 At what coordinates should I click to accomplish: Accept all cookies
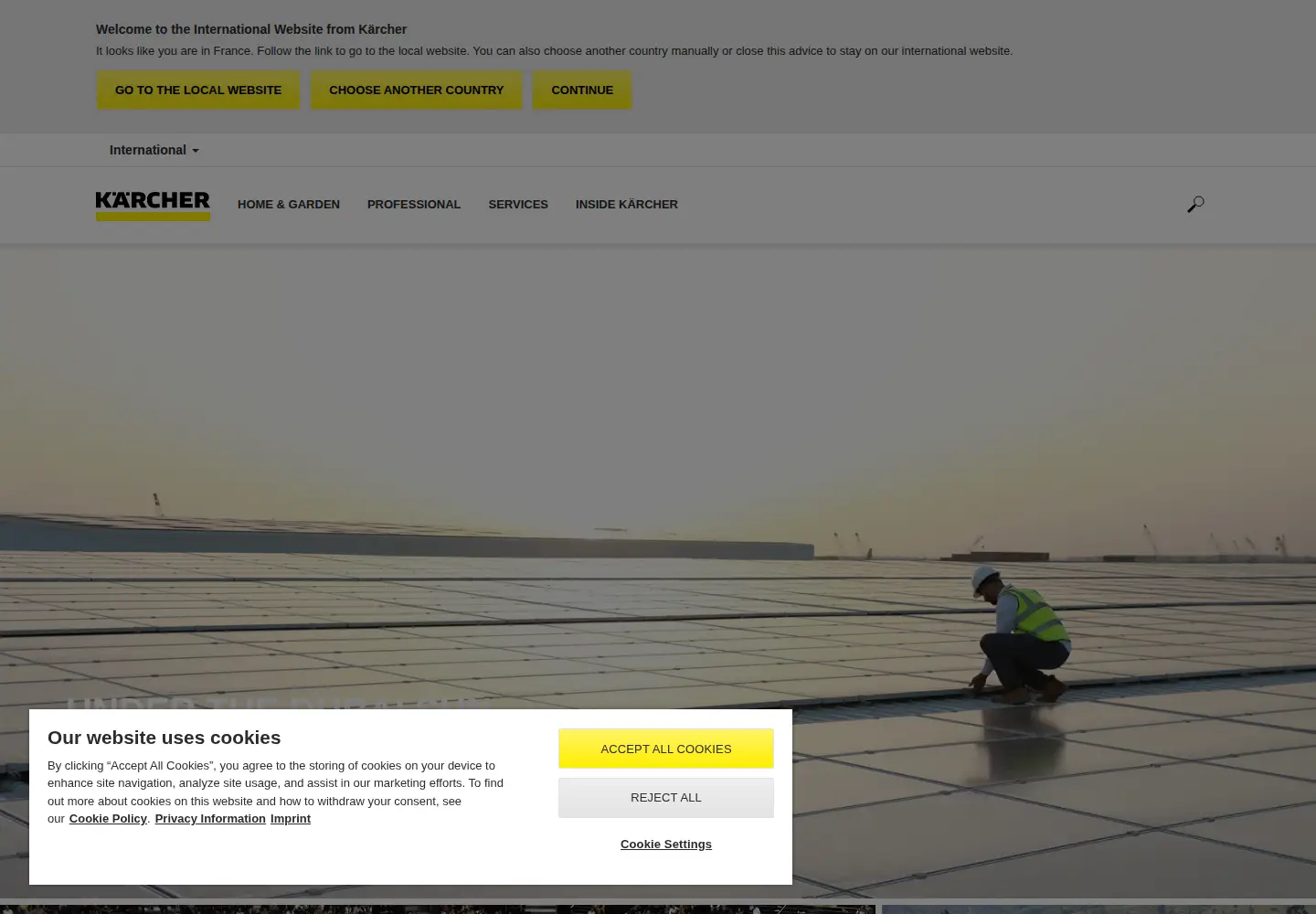point(666,749)
